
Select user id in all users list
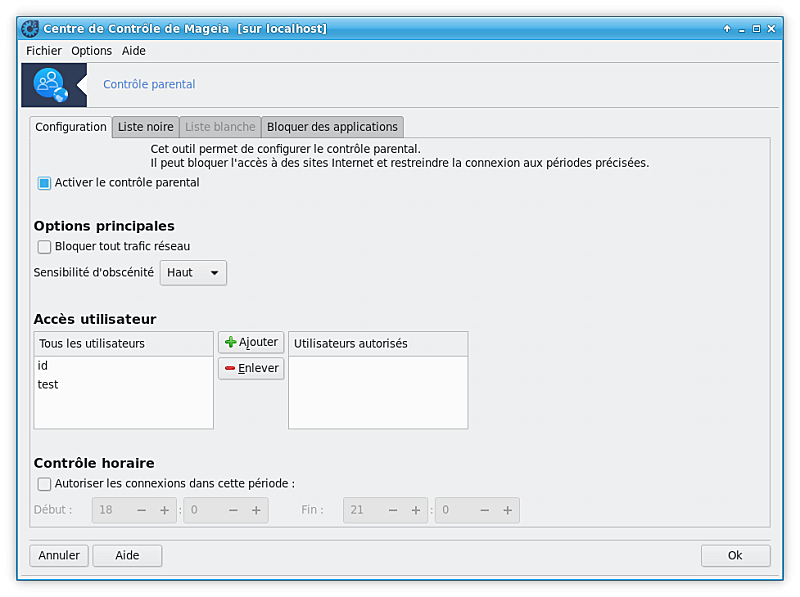coord(123,366)
